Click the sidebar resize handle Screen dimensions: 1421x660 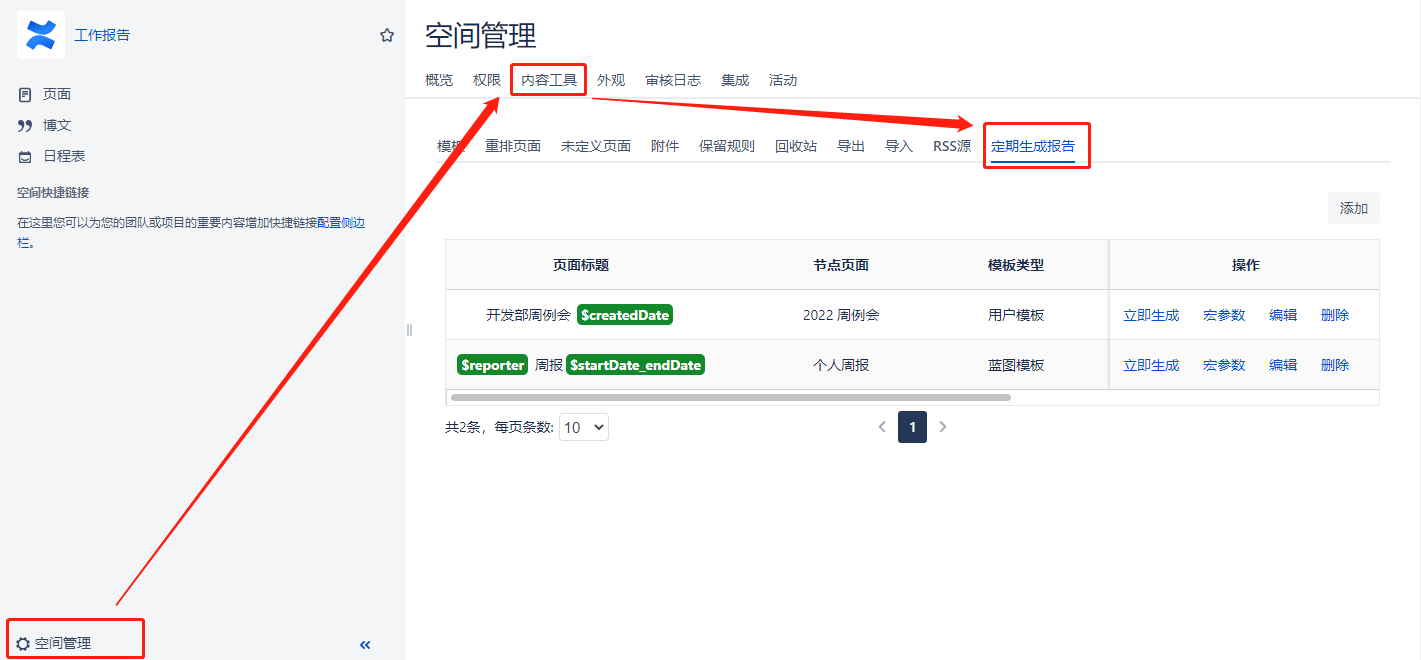pyautogui.click(x=409, y=330)
